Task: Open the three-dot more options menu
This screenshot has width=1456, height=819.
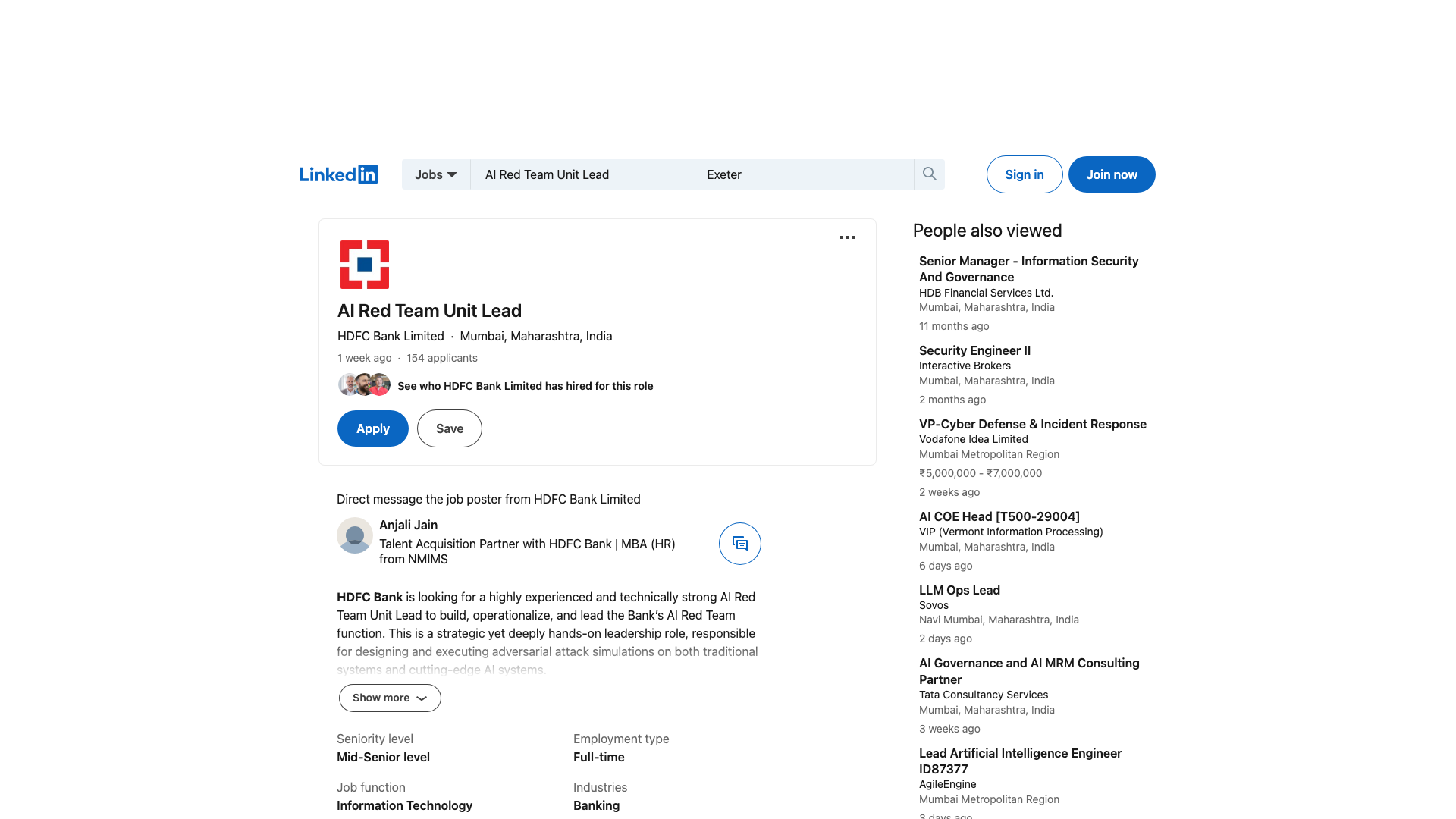Action: [848, 237]
